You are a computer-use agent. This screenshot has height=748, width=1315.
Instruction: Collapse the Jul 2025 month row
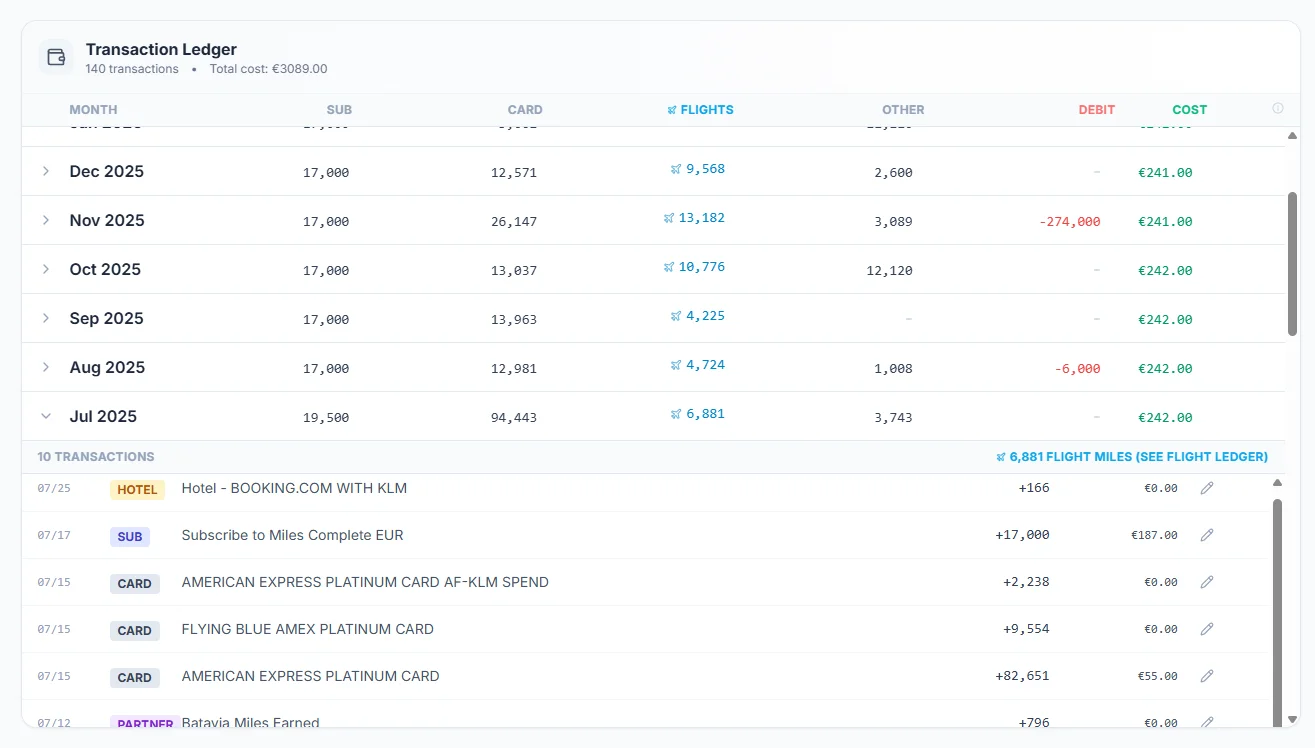pyautogui.click(x=46, y=416)
